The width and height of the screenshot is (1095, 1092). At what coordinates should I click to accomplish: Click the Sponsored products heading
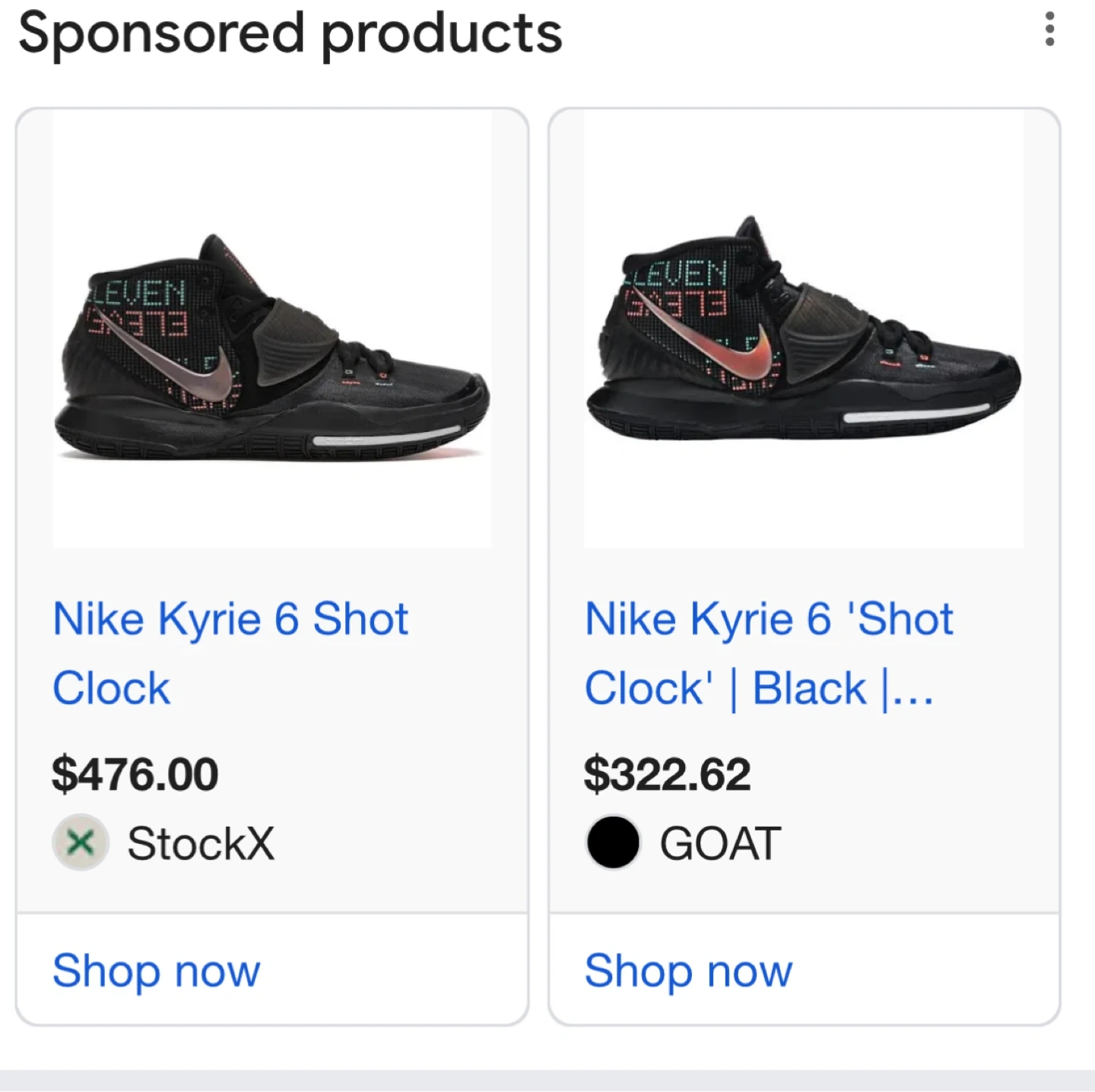(290, 33)
